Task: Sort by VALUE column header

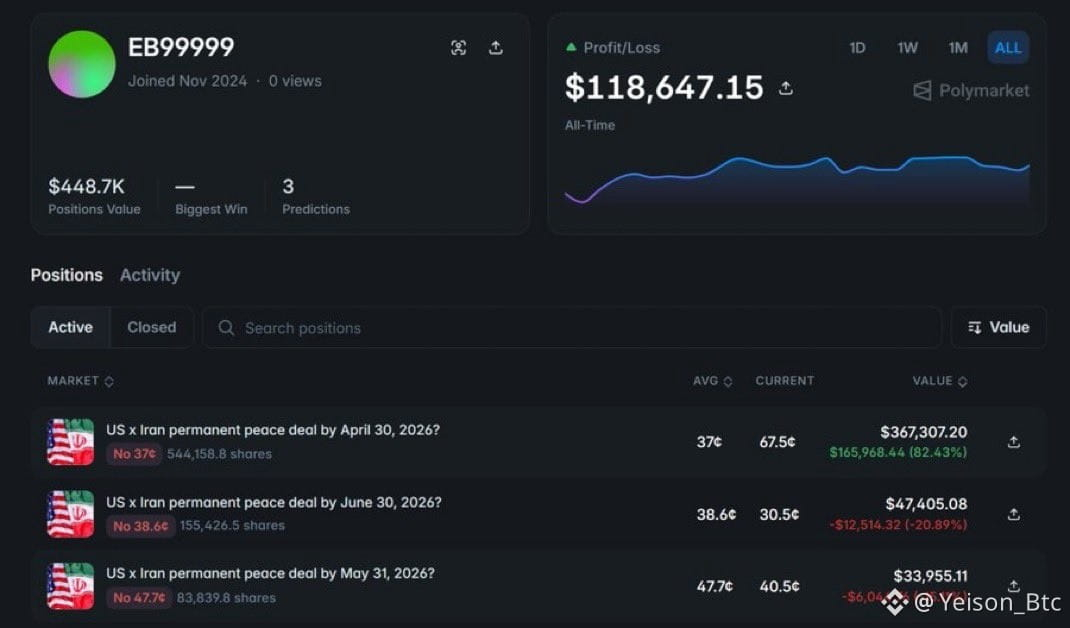Action: (940, 381)
